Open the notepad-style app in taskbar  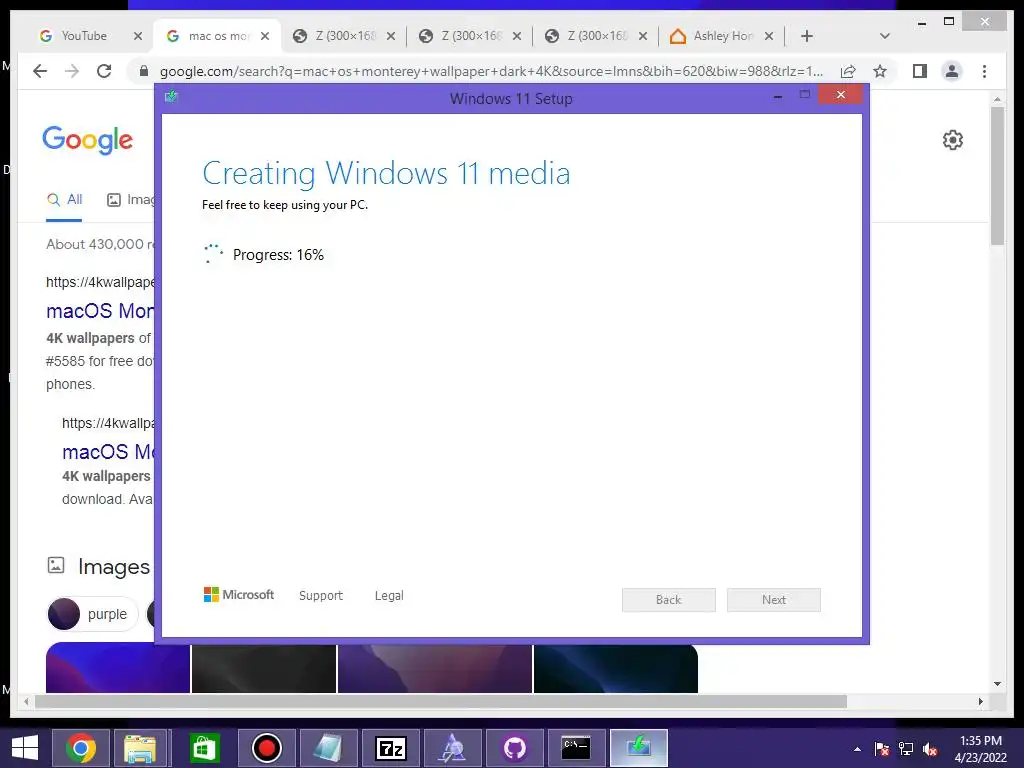coord(328,748)
